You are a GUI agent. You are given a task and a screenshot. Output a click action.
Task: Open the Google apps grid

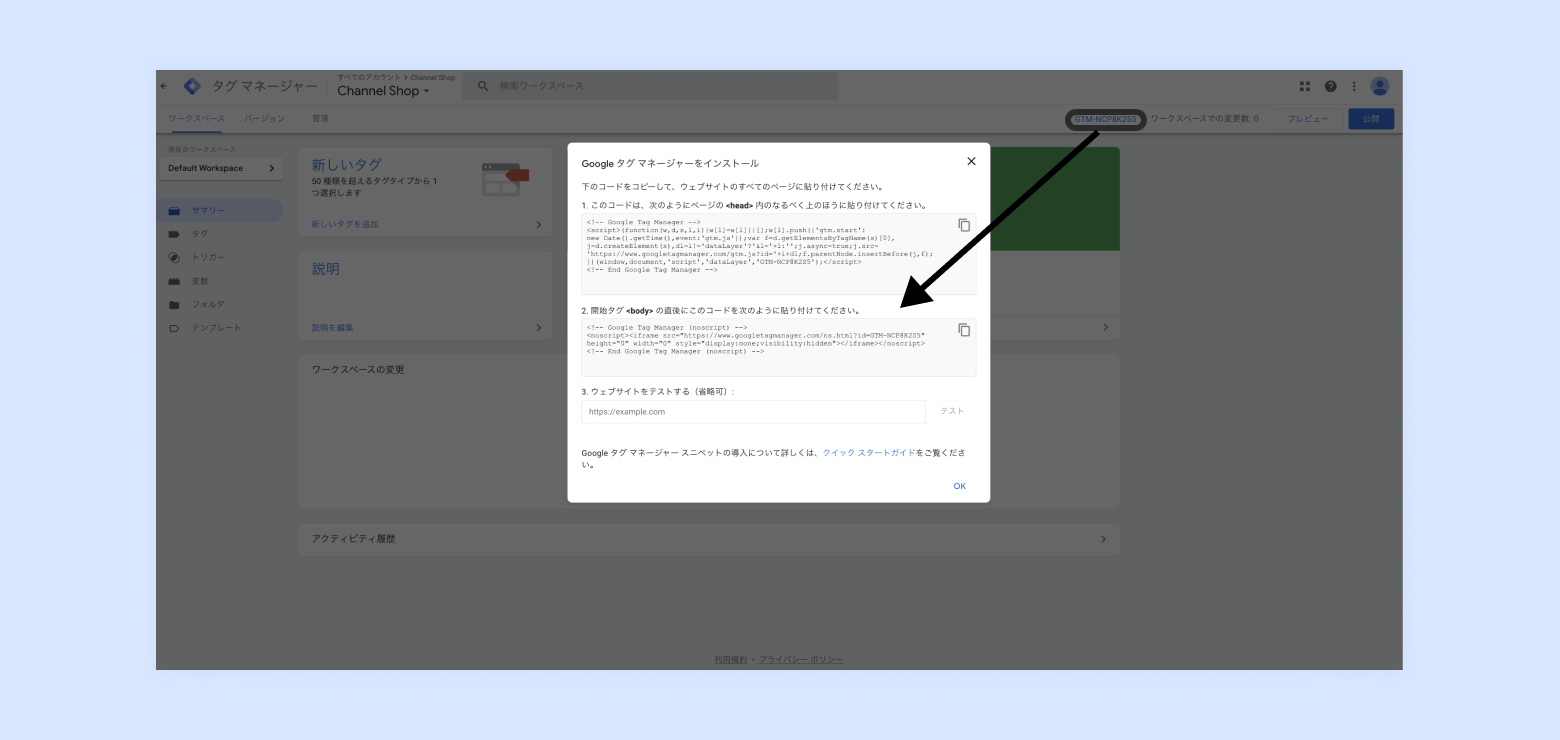point(1305,86)
